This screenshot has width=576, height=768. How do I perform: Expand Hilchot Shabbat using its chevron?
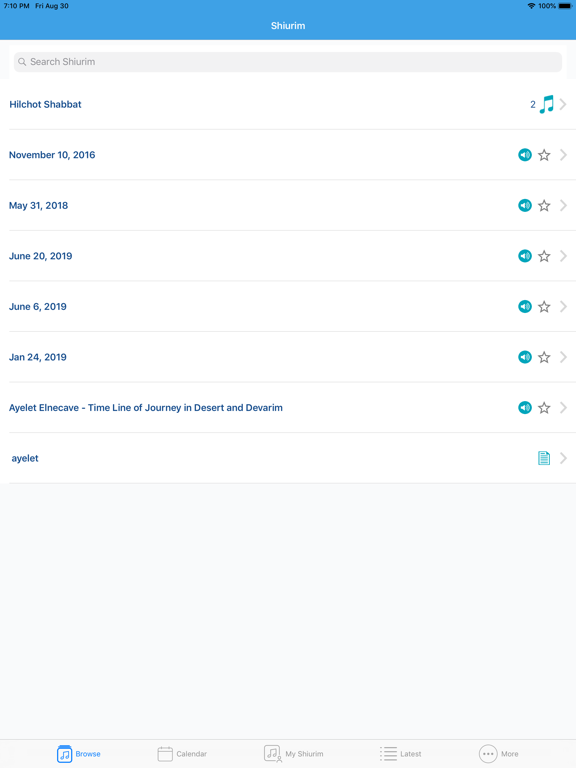(563, 104)
